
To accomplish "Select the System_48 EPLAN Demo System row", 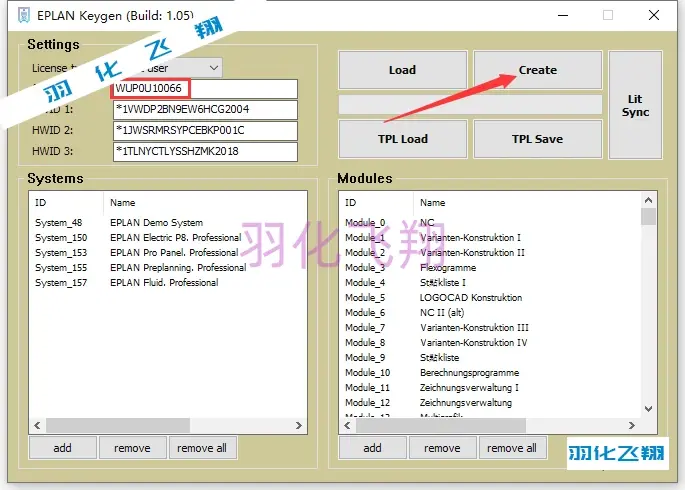I will pyautogui.click(x=168, y=223).
